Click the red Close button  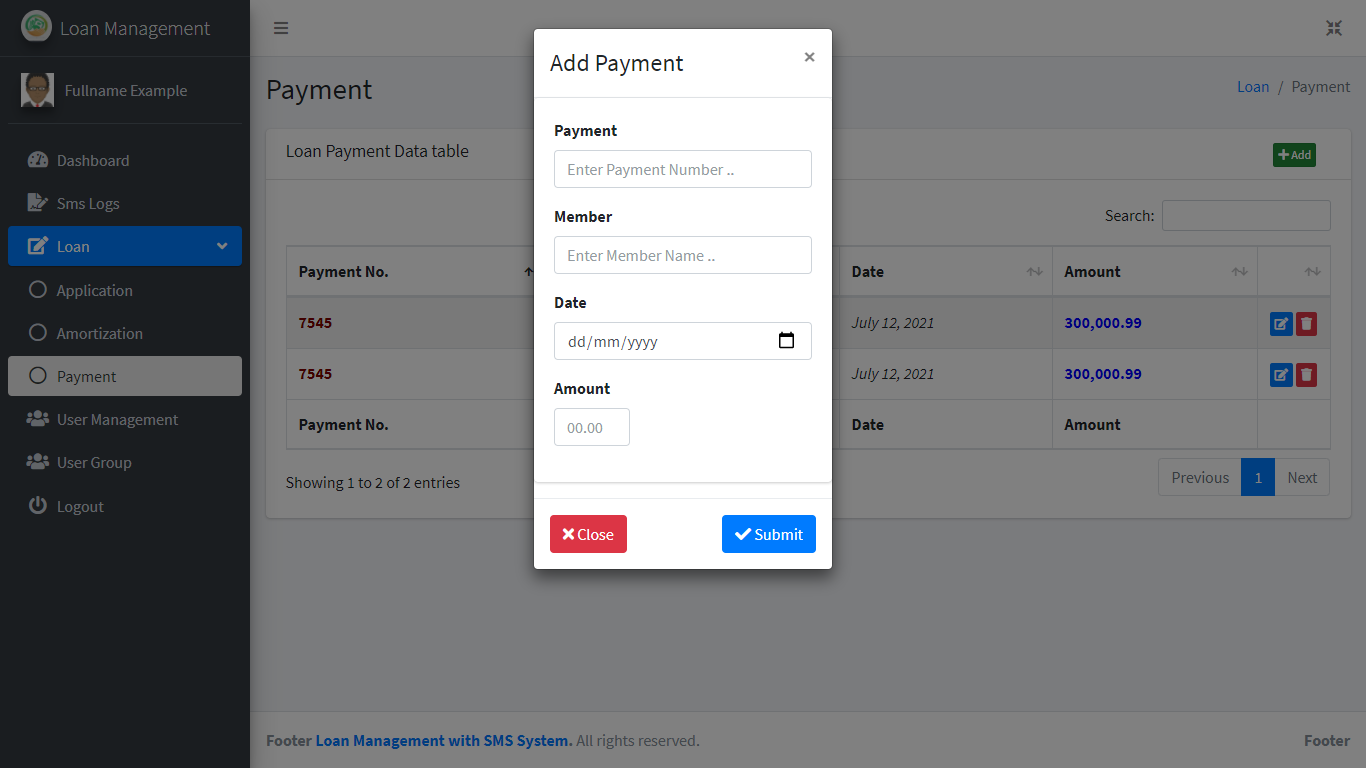[588, 534]
